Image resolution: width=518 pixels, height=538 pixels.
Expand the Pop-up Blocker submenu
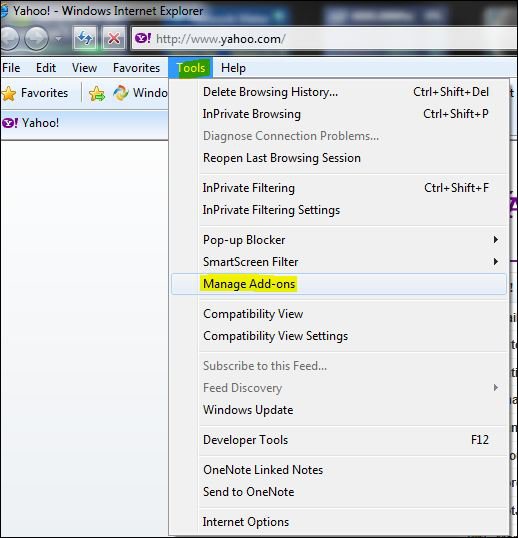coord(339,240)
